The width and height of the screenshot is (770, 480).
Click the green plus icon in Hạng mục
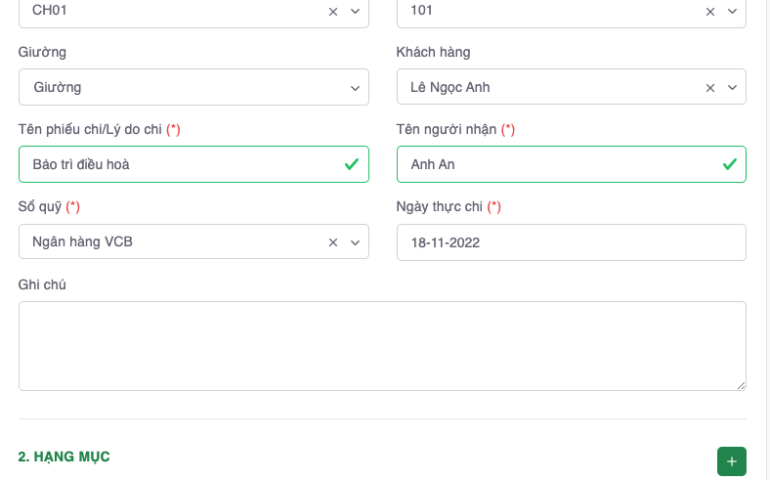point(731,461)
